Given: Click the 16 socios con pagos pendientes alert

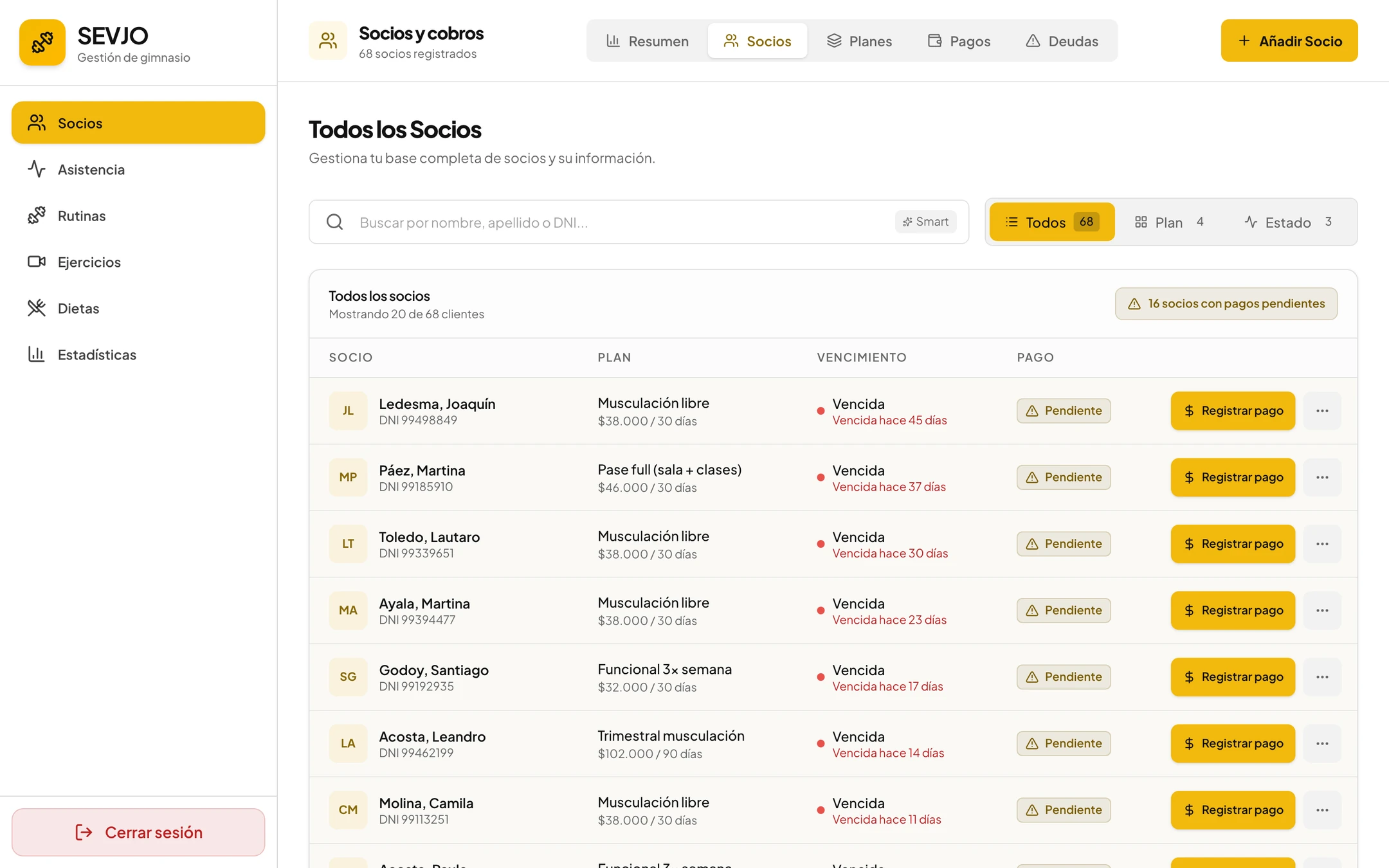Looking at the screenshot, I should pyautogui.click(x=1226, y=303).
